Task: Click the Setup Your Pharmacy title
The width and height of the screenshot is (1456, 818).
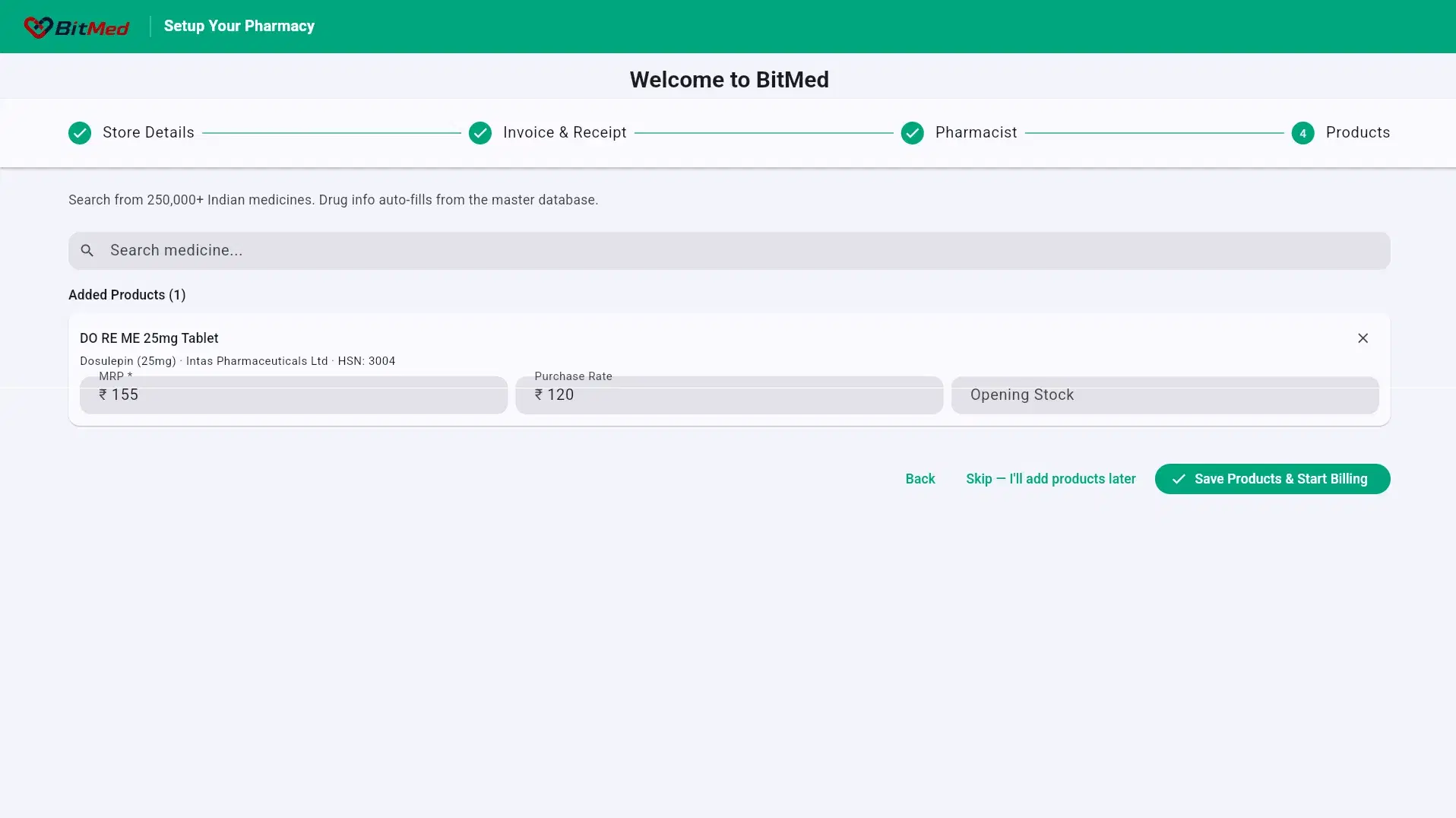Action: [x=239, y=26]
